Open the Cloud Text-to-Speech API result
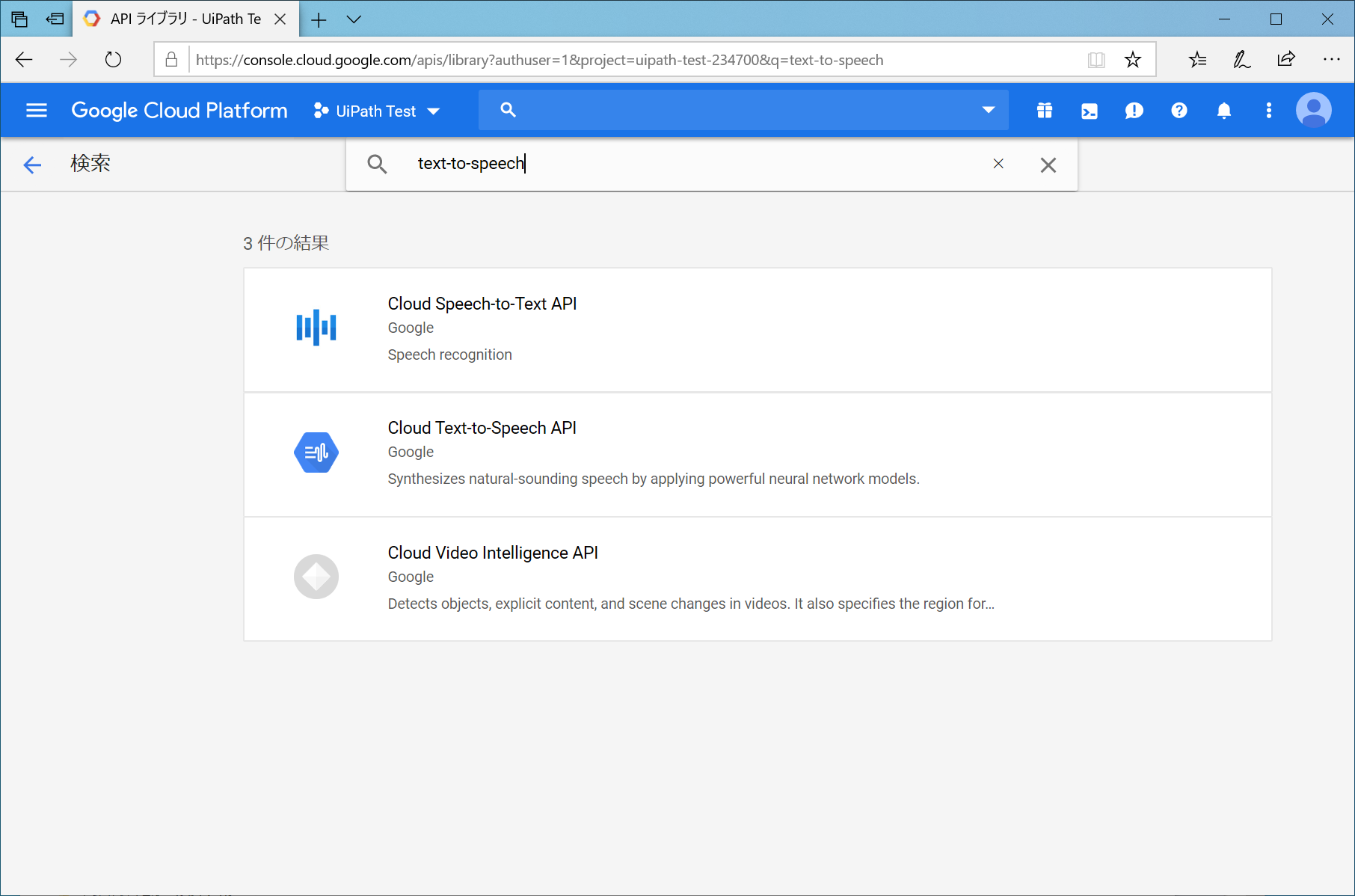 pos(758,455)
